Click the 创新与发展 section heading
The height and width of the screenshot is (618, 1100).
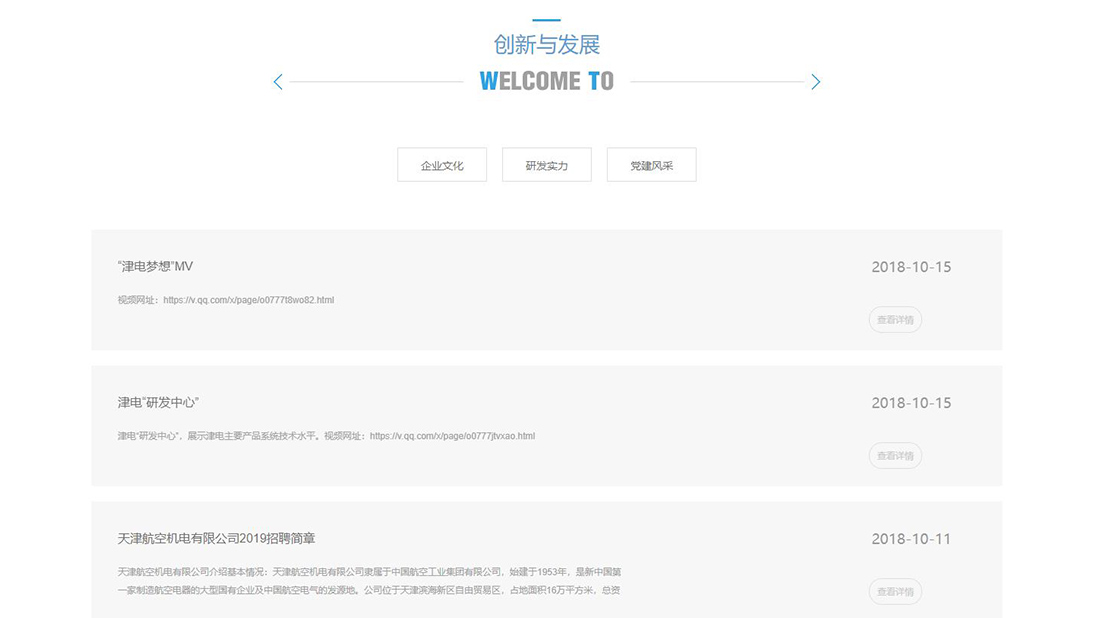click(x=546, y=45)
